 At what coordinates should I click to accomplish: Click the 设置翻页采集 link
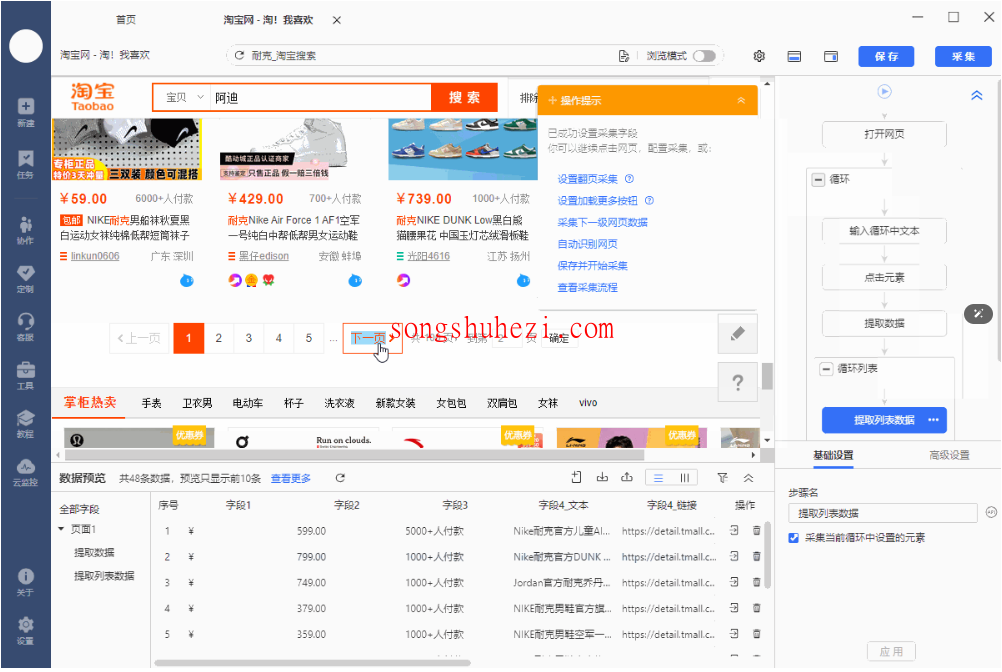click(587, 179)
